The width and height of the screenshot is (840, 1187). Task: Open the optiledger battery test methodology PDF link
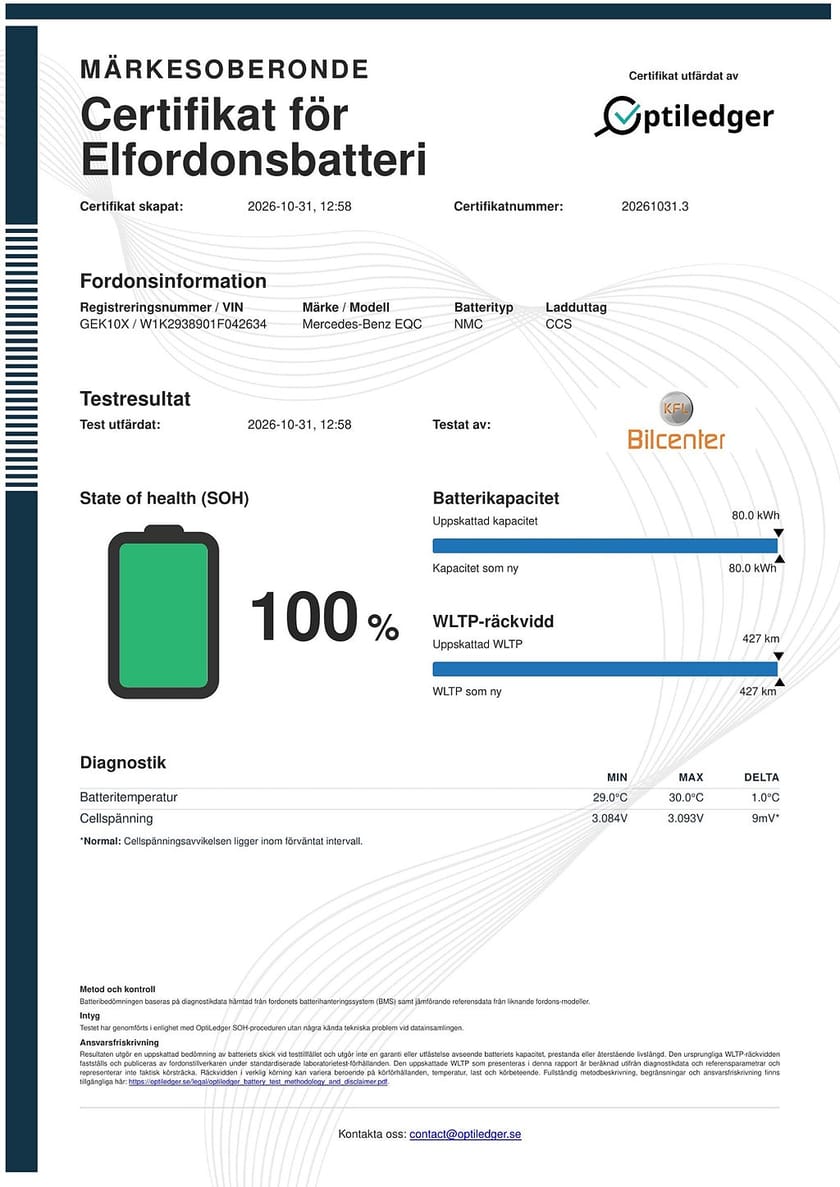(x=258, y=1082)
